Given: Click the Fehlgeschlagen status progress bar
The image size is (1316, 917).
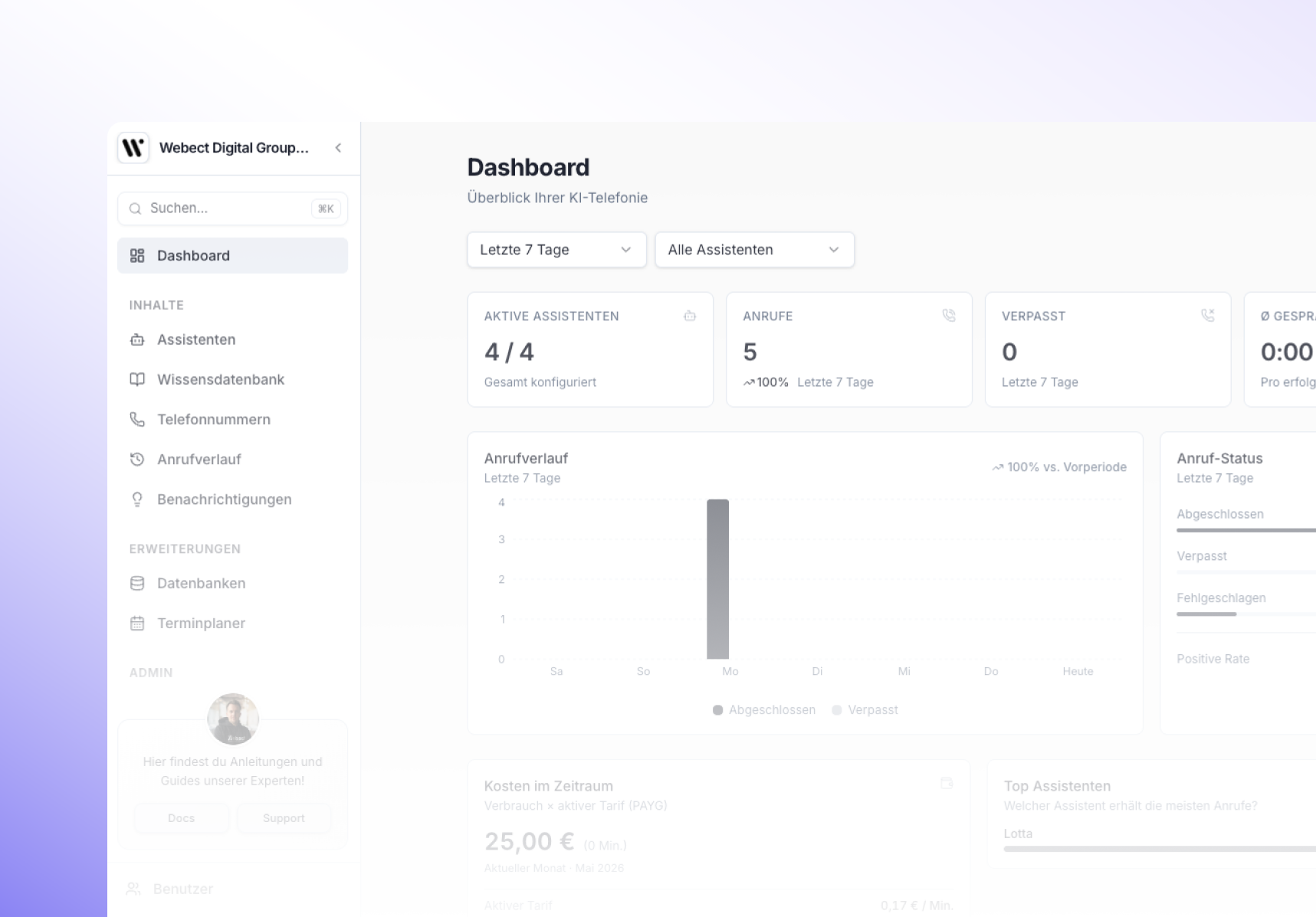Looking at the screenshot, I should click(1246, 614).
